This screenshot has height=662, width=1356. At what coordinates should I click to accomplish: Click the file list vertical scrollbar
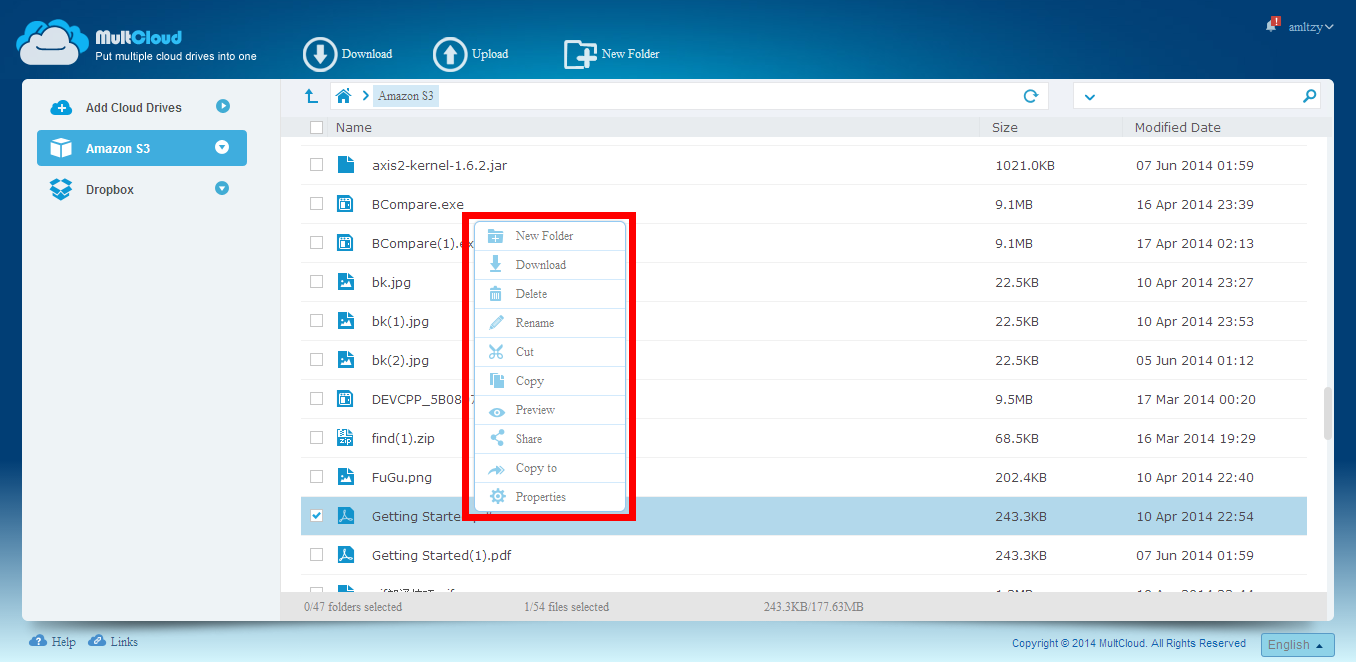[1328, 412]
